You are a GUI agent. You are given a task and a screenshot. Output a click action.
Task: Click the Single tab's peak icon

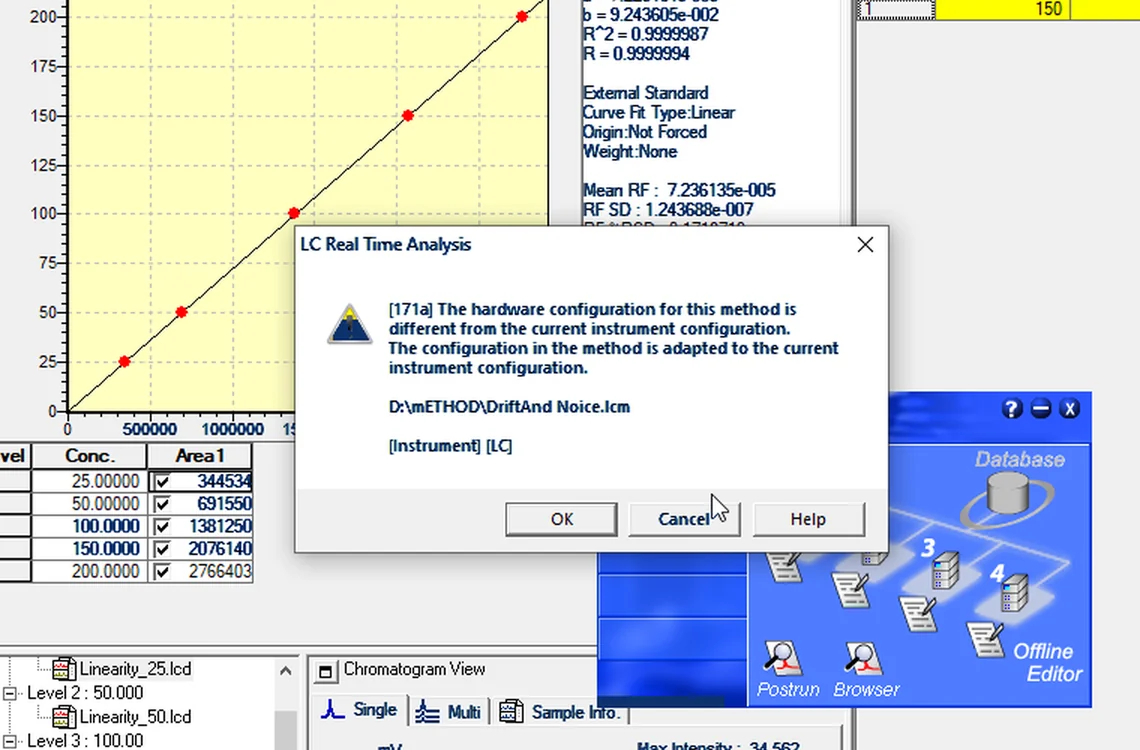click(x=333, y=709)
